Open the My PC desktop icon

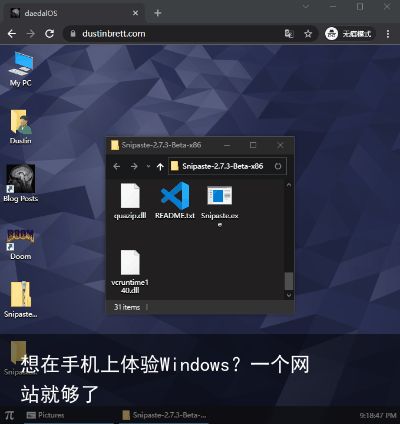(20, 70)
